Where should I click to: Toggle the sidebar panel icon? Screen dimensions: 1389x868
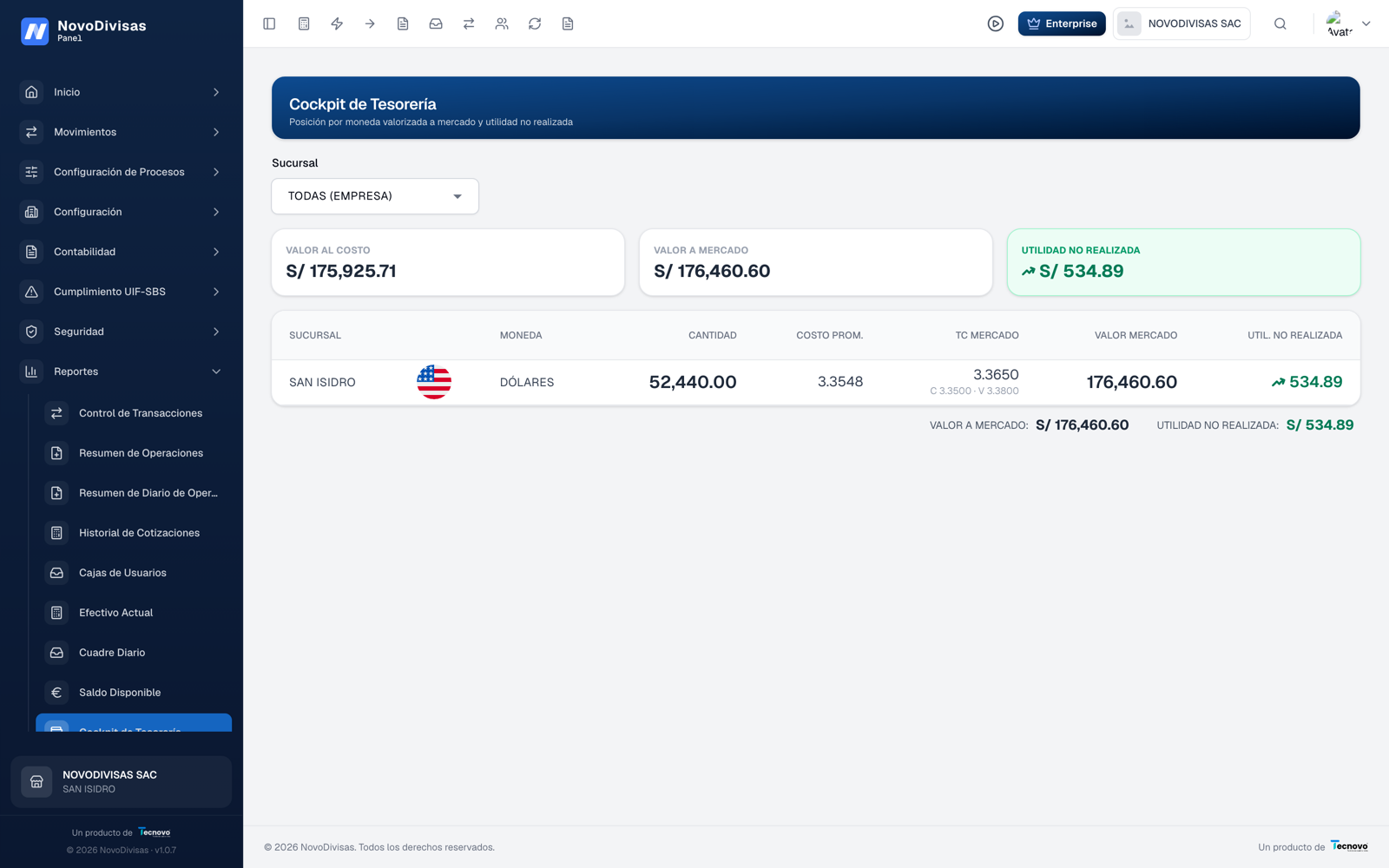pos(269,23)
